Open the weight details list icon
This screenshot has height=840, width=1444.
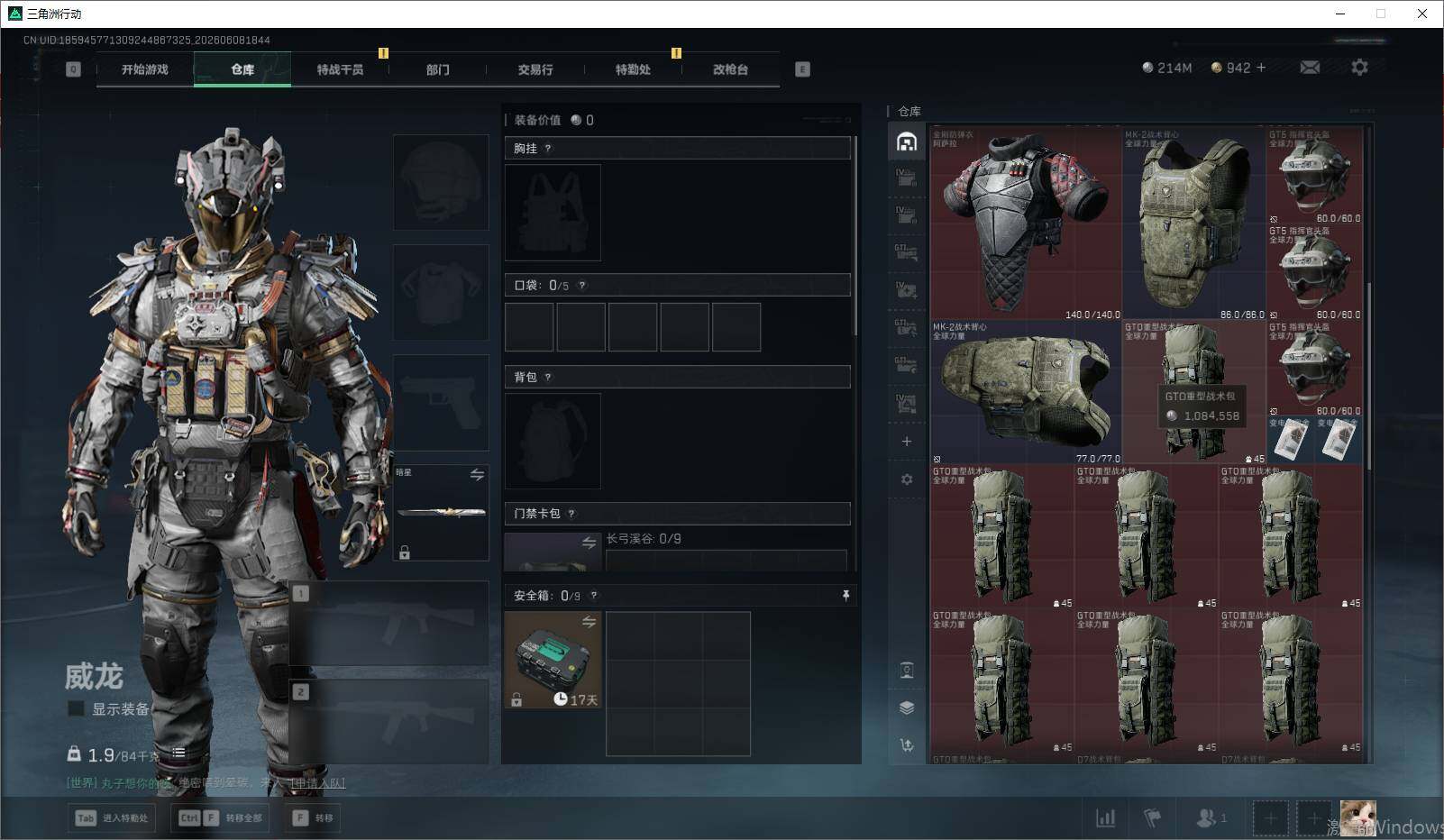click(178, 753)
